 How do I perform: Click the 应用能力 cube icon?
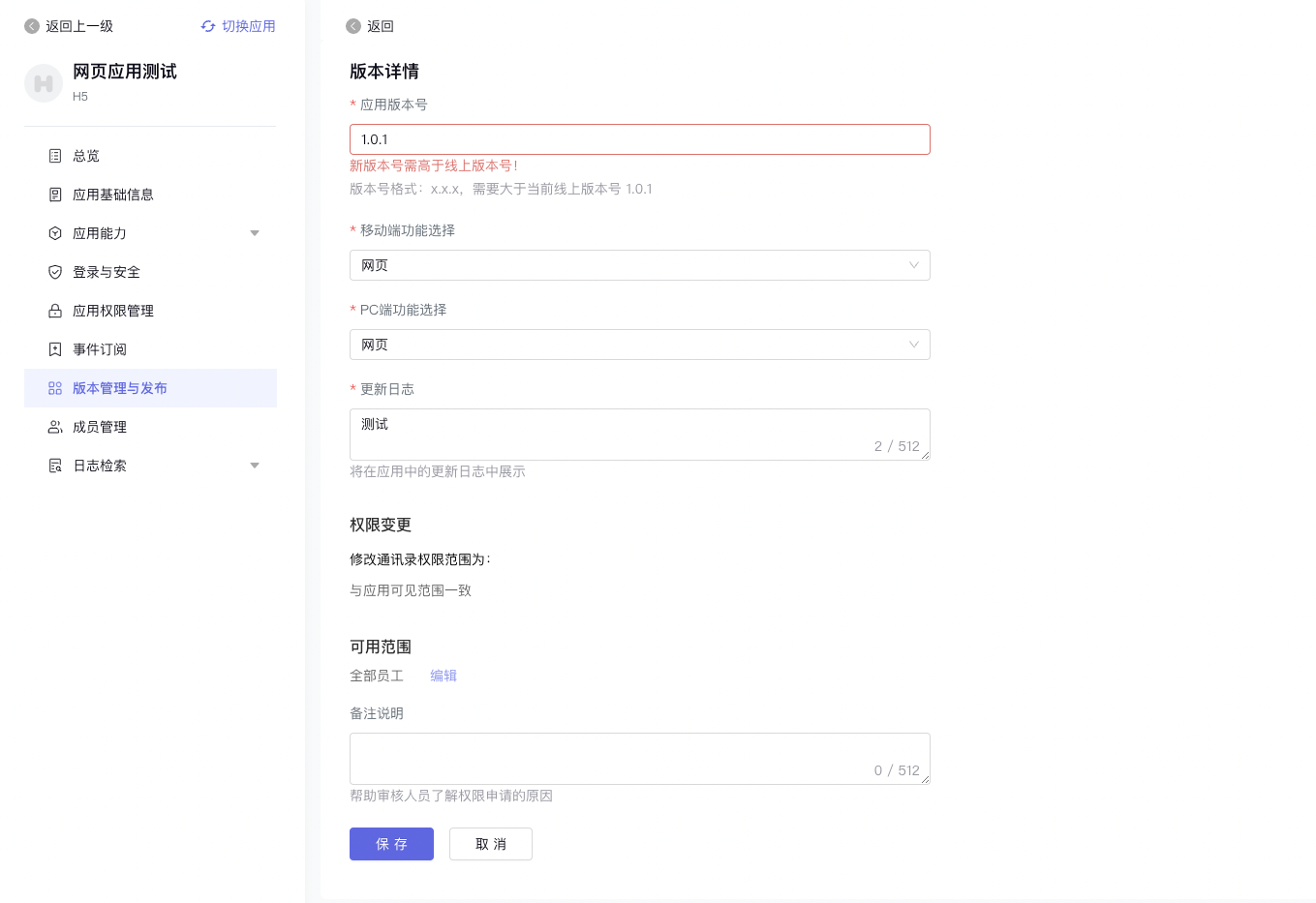coord(55,233)
